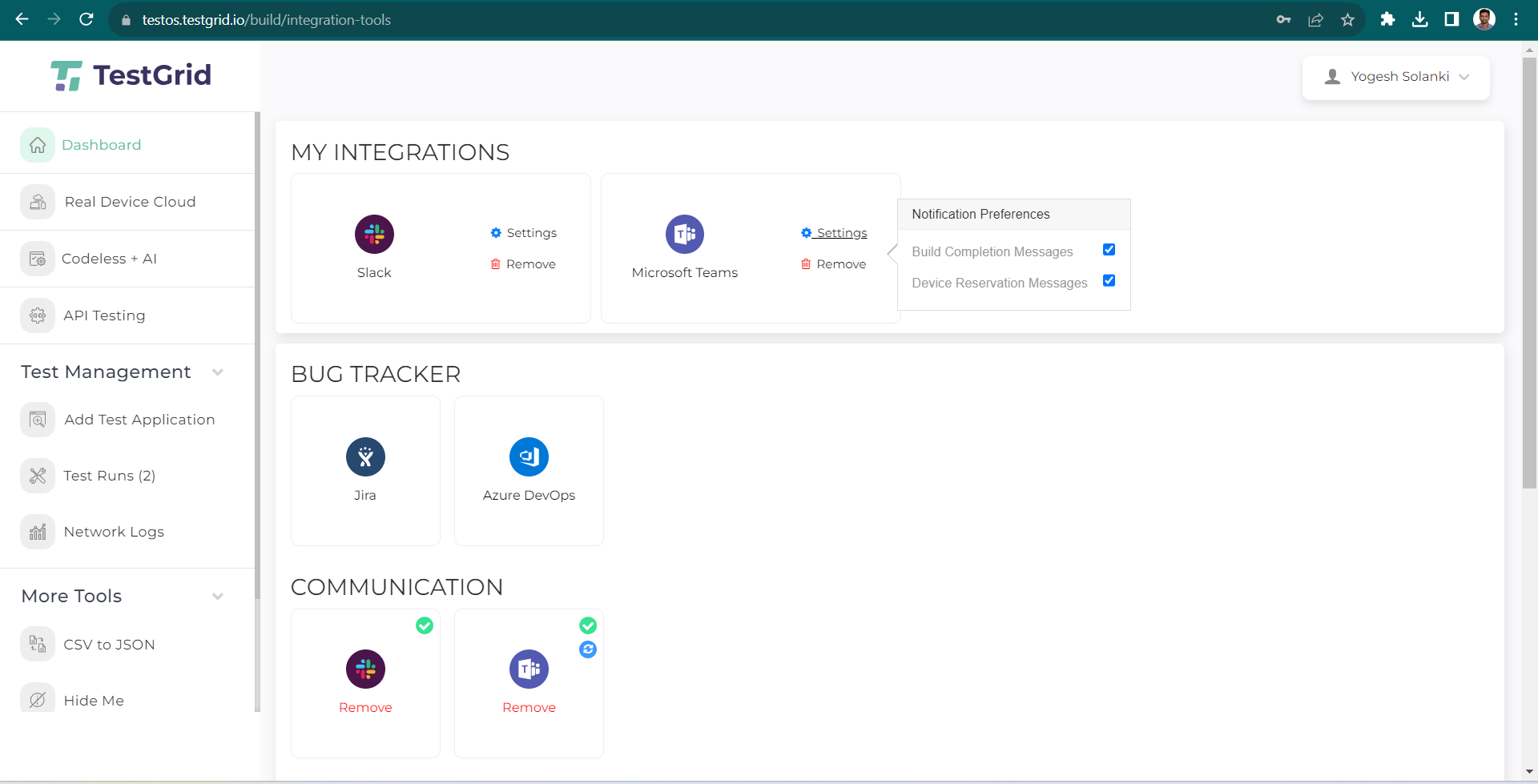Go to Dashboard menu item
This screenshot has height=784, width=1538.
[102, 145]
